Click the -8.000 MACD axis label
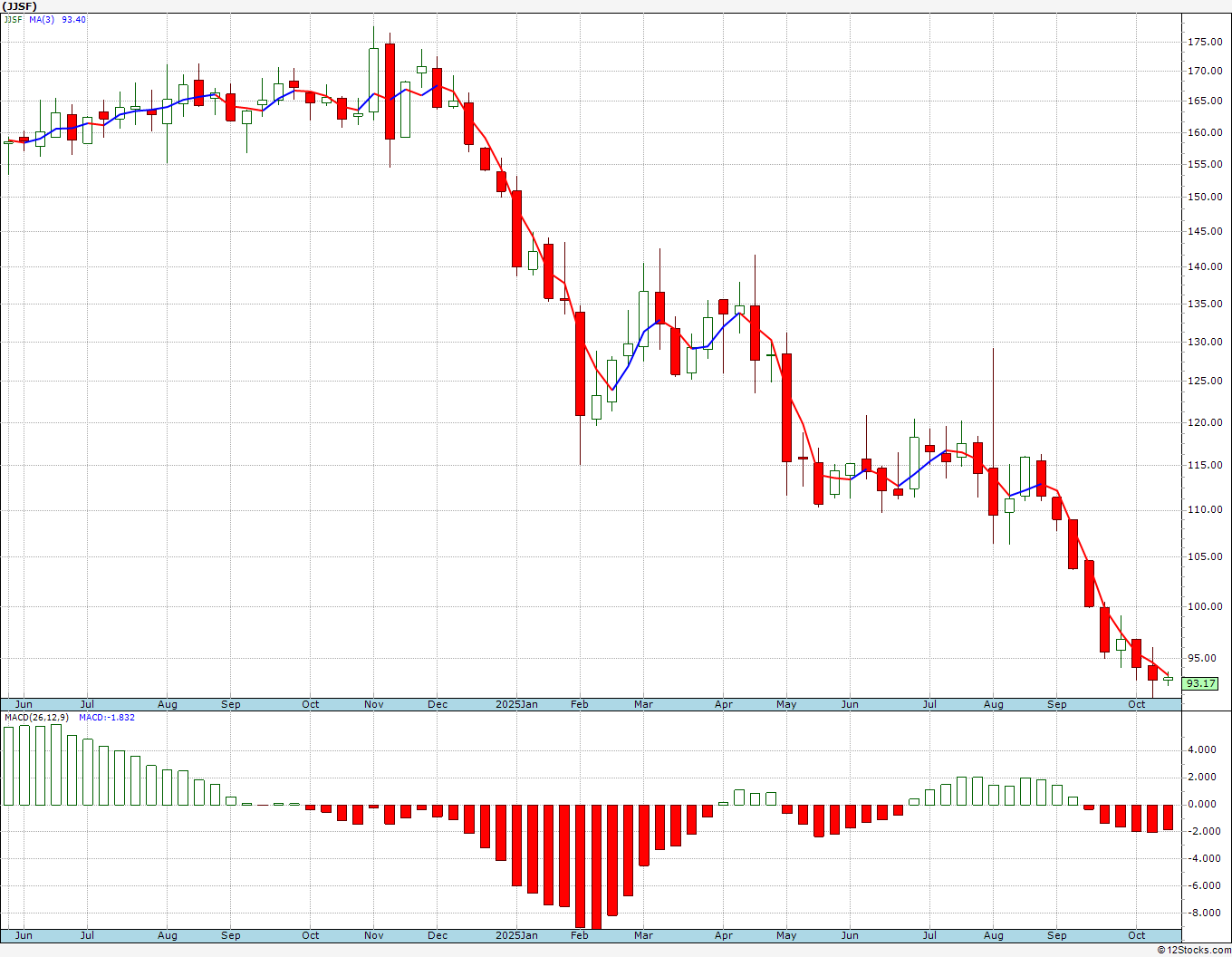The width and height of the screenshot is (1232, 957). coord(1202,913)
